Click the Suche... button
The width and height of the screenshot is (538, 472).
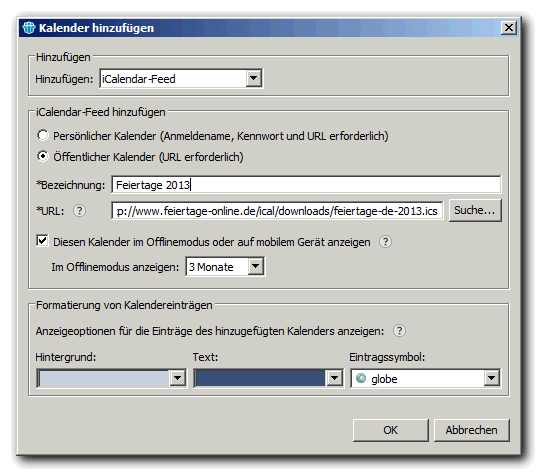475,210
